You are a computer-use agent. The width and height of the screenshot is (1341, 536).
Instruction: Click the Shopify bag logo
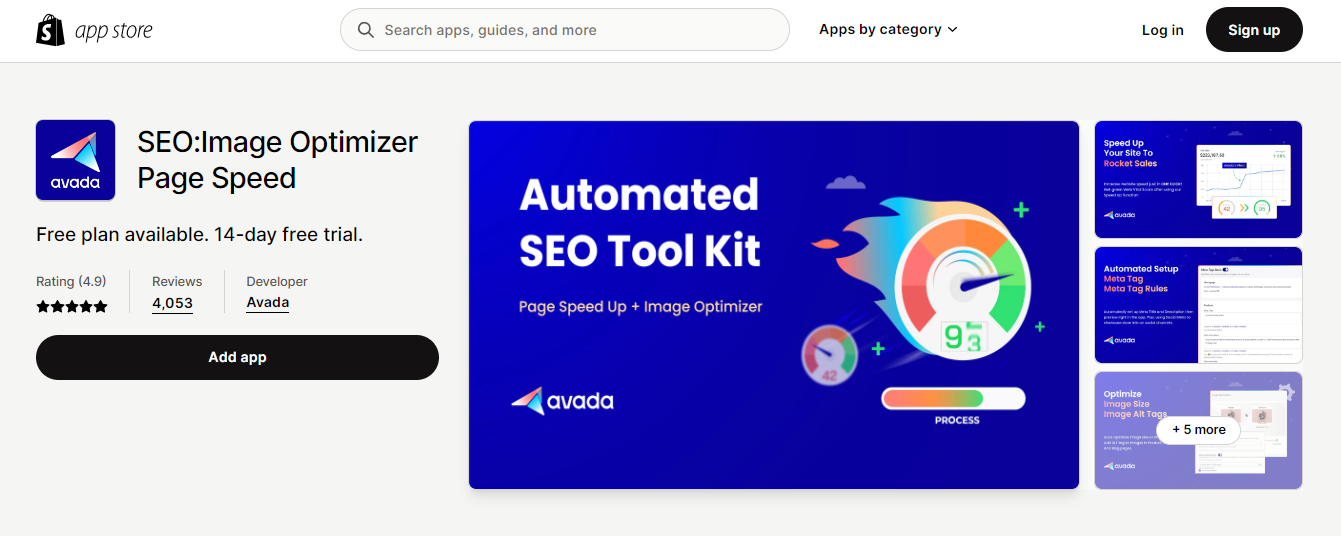(x=50, y=31)
